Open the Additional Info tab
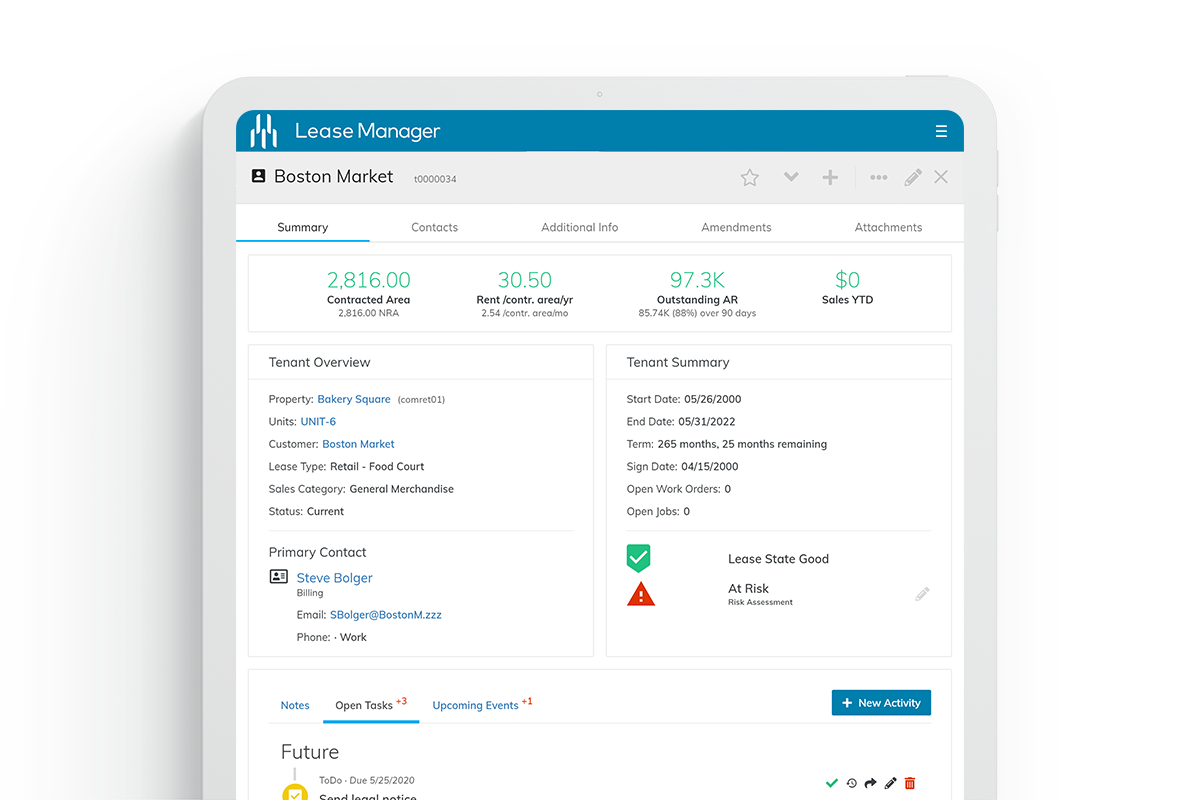The height and width of the screenshot is (800, 1200). coord(580,227)
